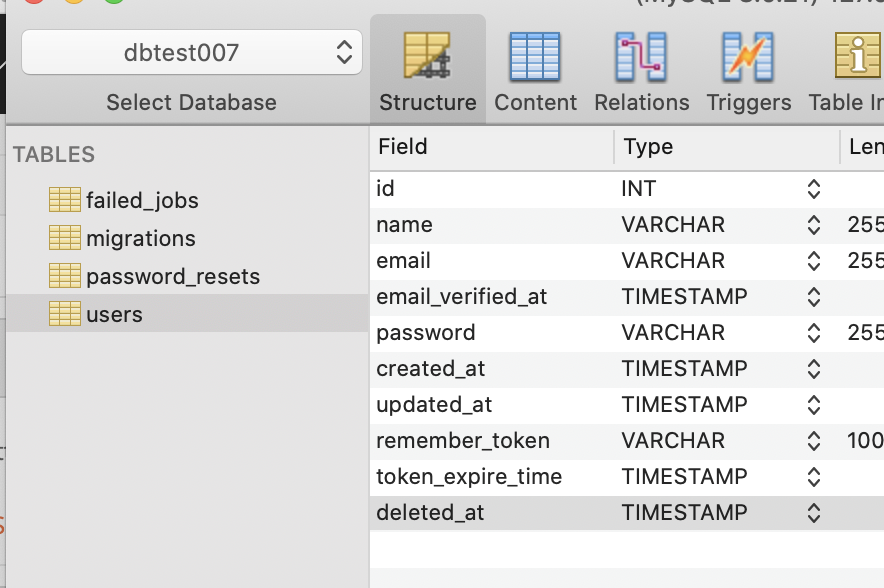Select the users table
The height and width of the screenshot is (588, 884).
tap(114, 314)
